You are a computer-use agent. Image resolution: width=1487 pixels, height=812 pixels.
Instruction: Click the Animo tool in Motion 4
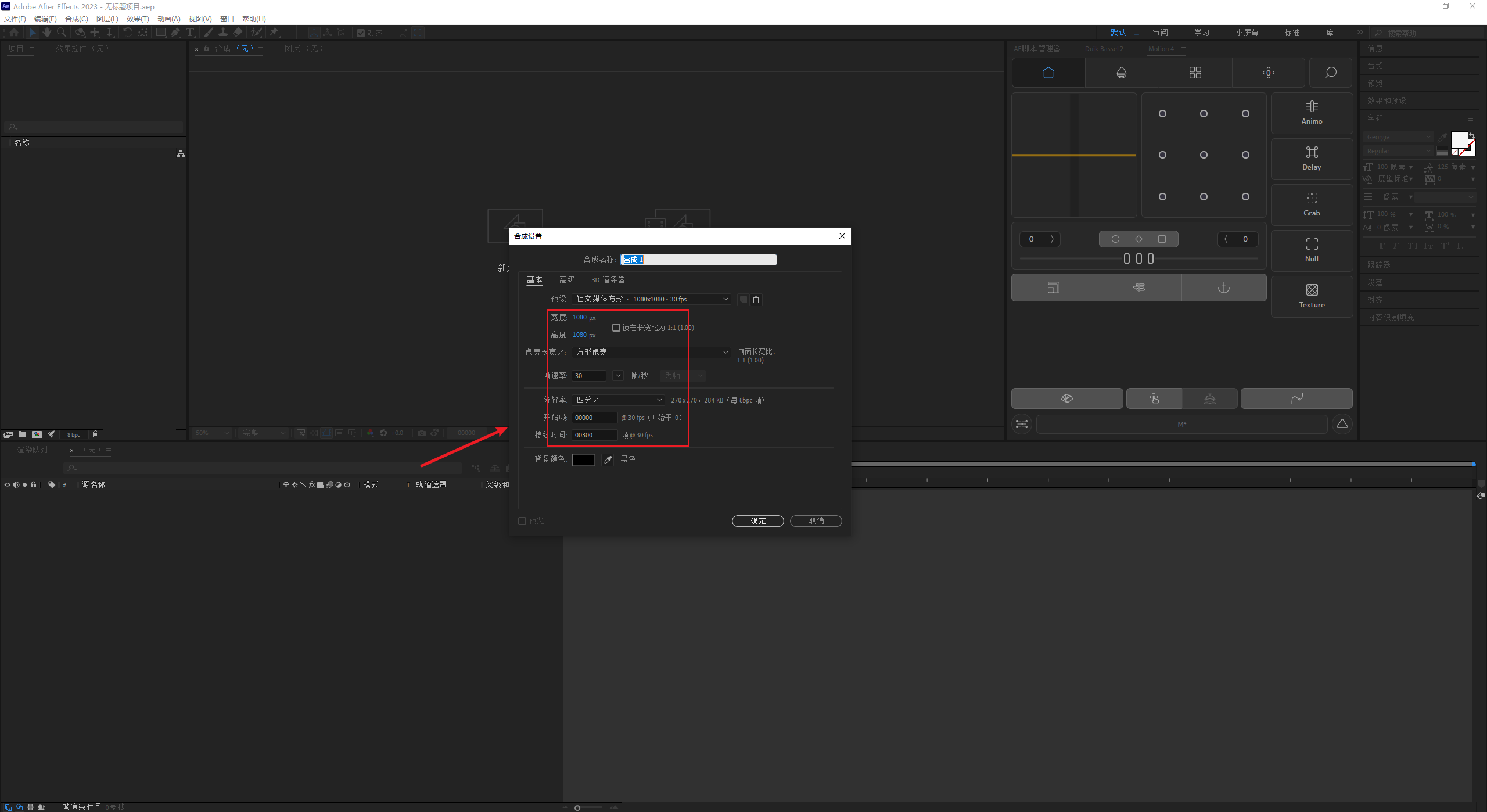tap(1312, 113)
